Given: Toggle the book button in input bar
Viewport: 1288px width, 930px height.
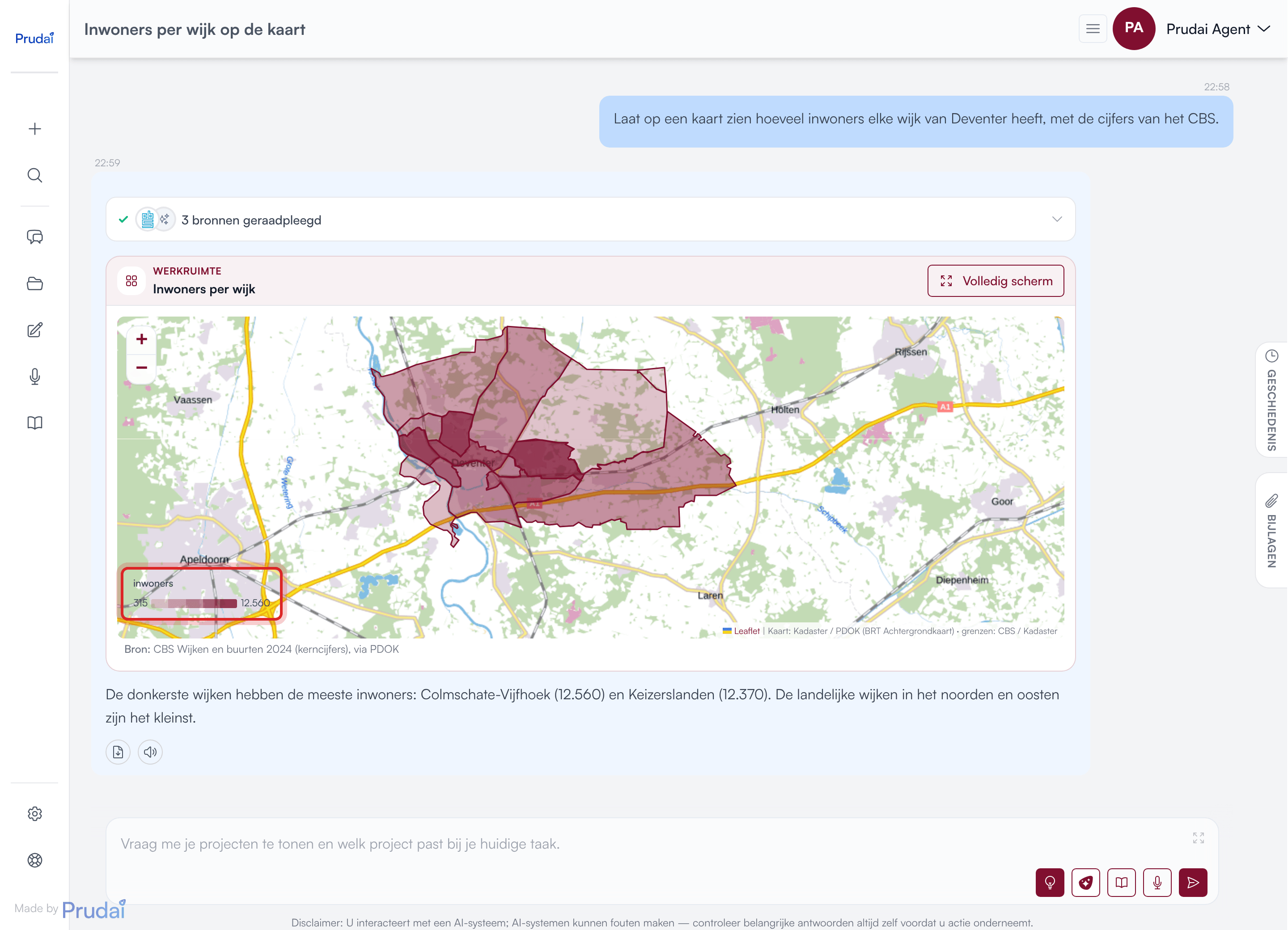Looking at the screenshot, I should (1121, 882).
